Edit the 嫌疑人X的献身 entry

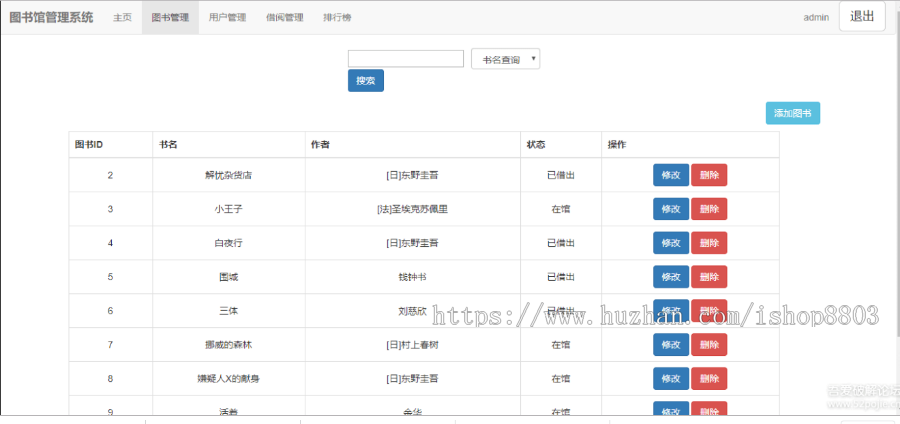[x=671, y=378]
